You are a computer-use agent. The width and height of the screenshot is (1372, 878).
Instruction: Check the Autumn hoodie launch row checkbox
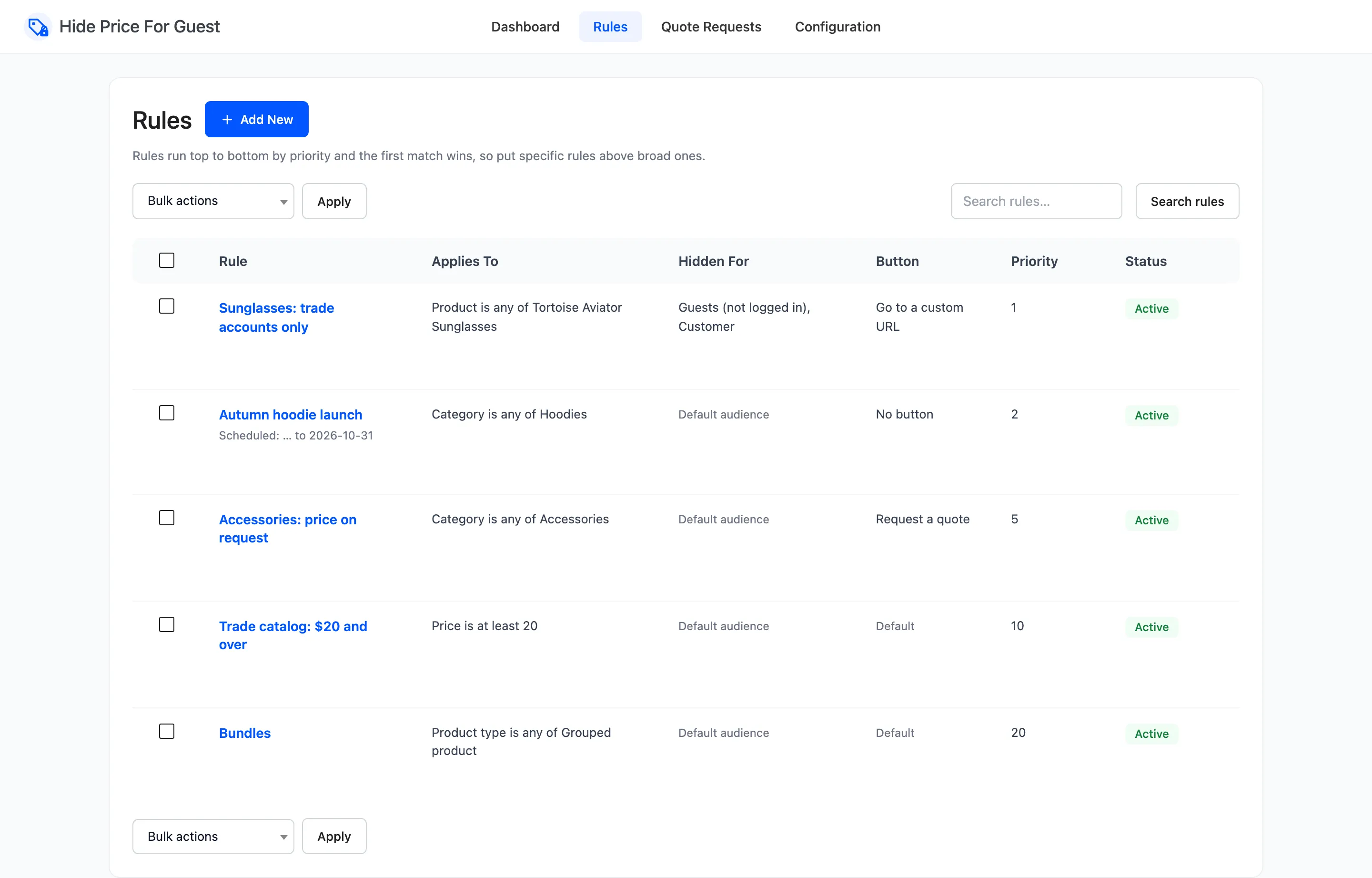(x=166, y=413)
